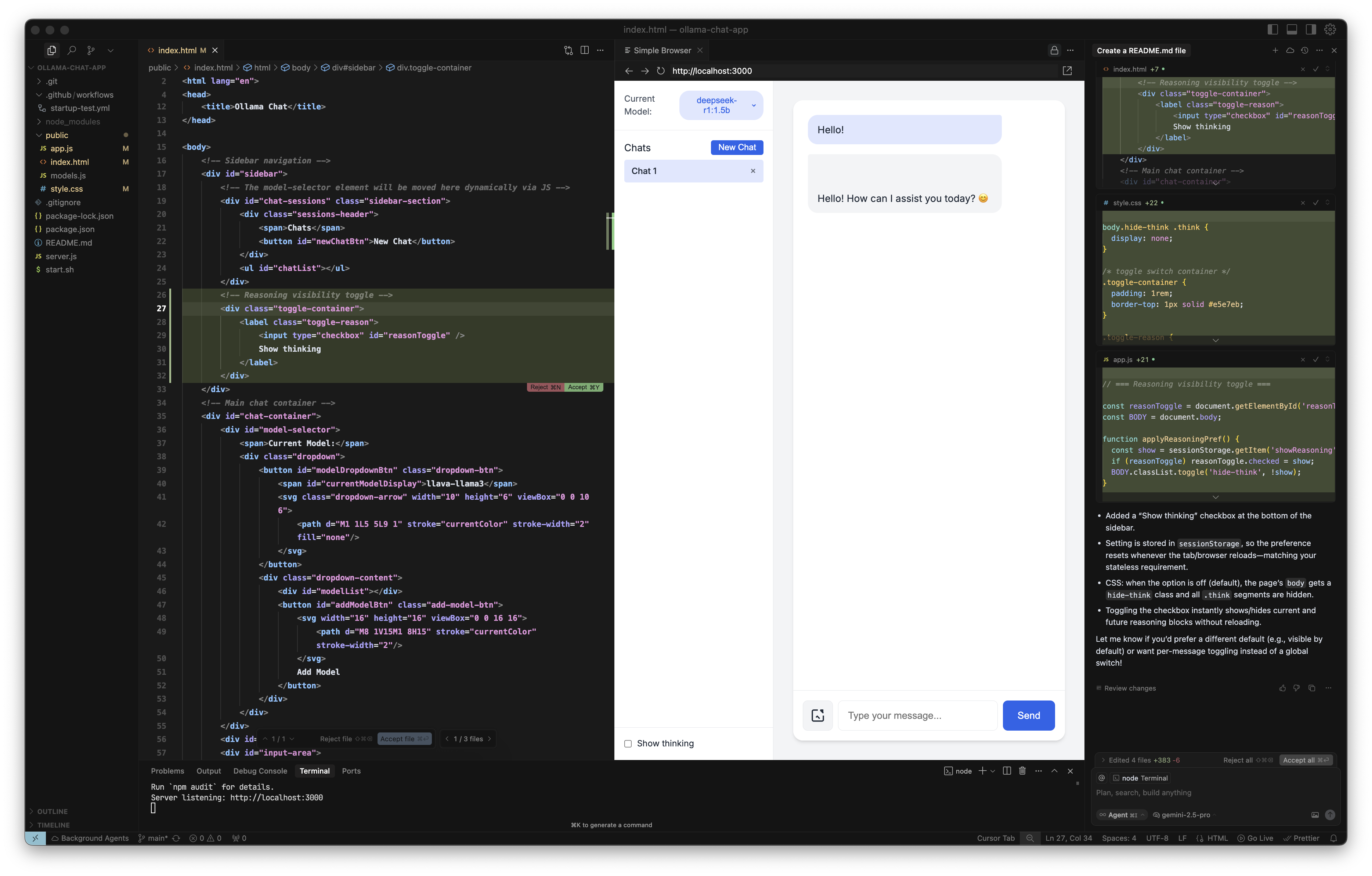The width and height of the screenshot is (1372, 876).
Task: Expand the TIMELINE section
Action: coord(53,825)
